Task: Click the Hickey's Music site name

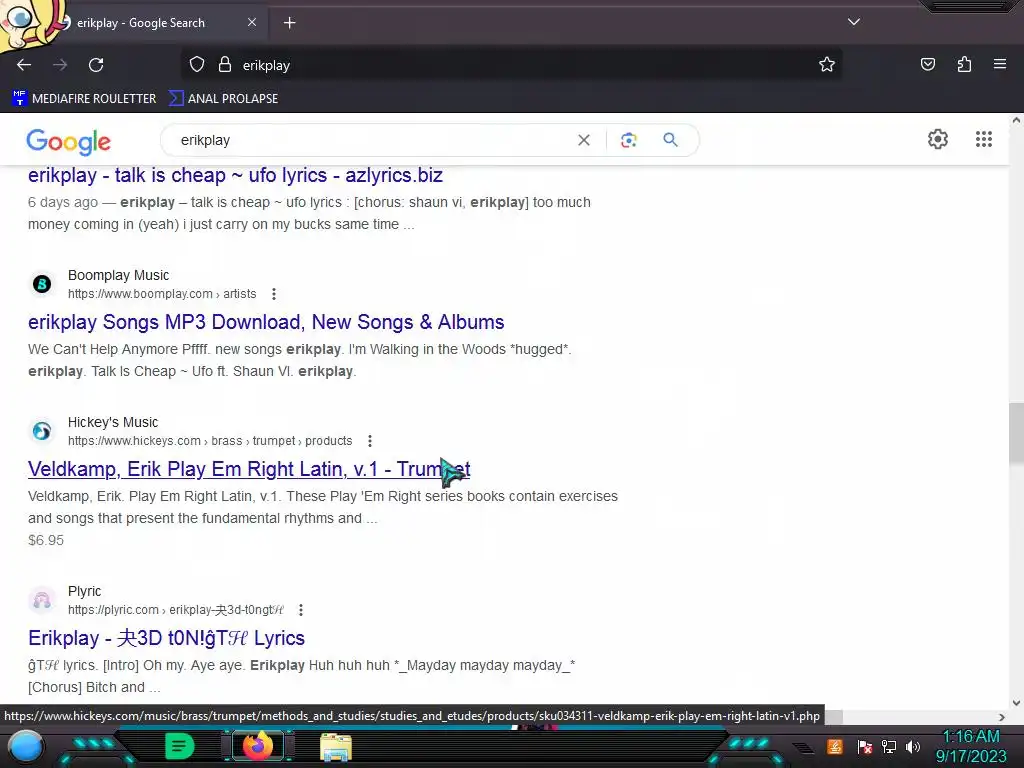Action: [x=113, y=422]
